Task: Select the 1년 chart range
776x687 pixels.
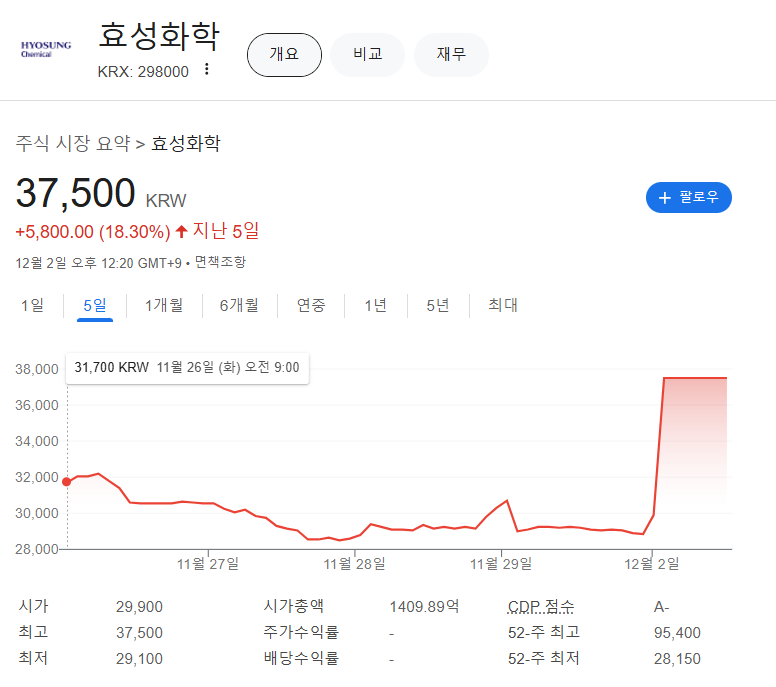Action: pyautogui.click(x=375, y=305)
